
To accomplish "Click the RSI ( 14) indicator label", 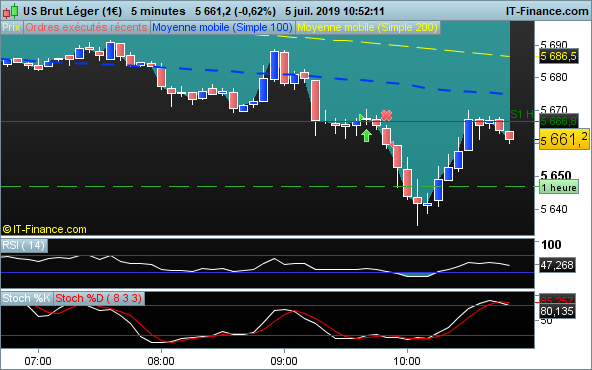I will [x=24, y=245].
